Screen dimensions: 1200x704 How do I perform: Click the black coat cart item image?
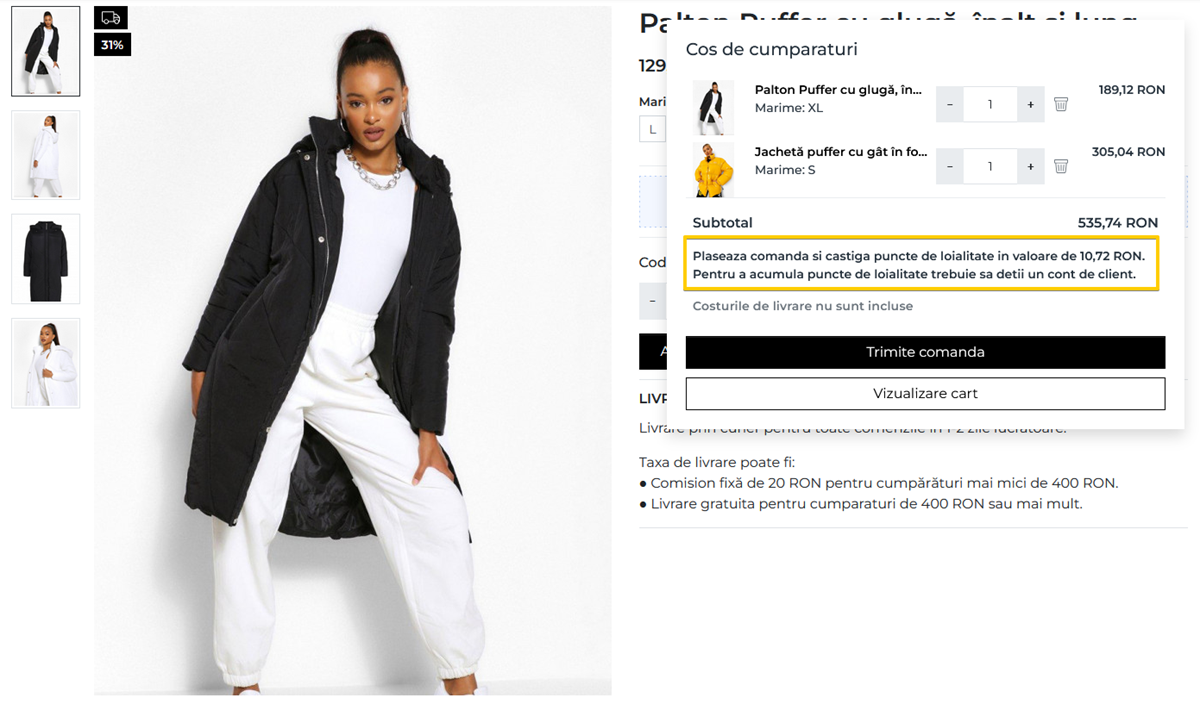tap(713, 107)
